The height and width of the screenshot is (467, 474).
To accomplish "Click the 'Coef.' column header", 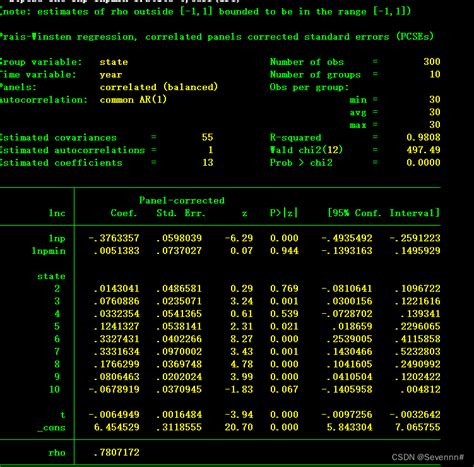I will (124, 213).
